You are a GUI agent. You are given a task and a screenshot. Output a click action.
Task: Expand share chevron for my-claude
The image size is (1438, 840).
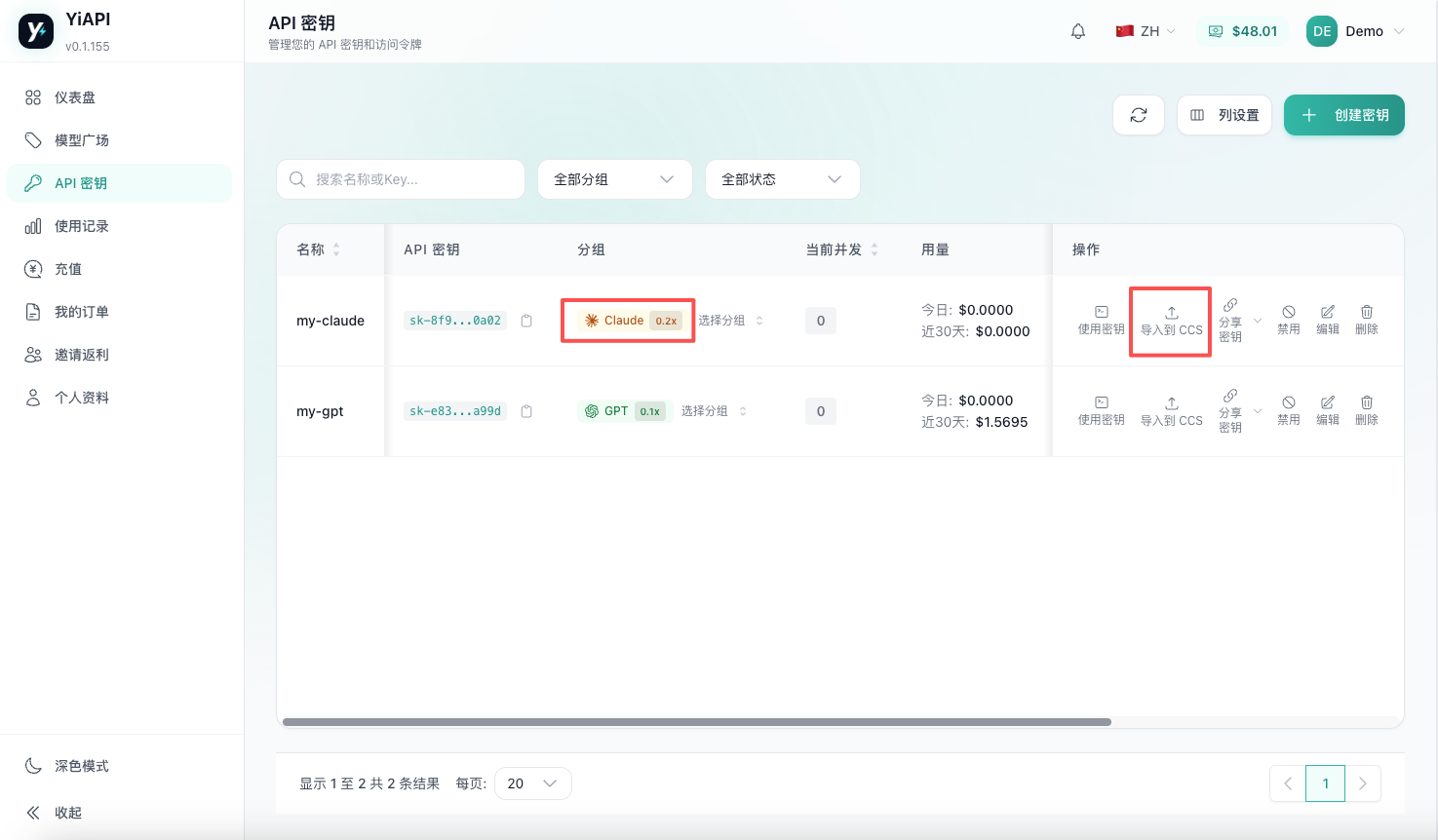click(1258, 321)
